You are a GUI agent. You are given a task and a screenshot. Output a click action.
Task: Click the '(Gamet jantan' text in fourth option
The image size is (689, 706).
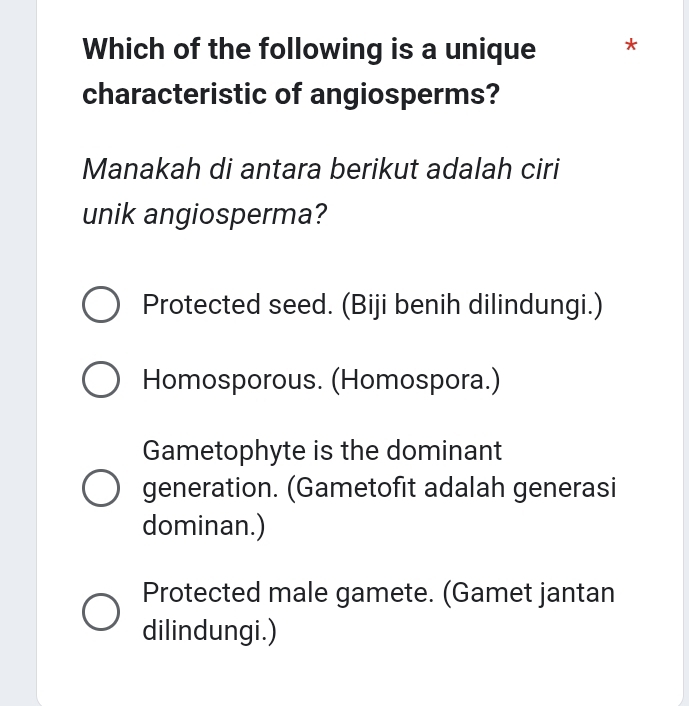tap(528, 593)
